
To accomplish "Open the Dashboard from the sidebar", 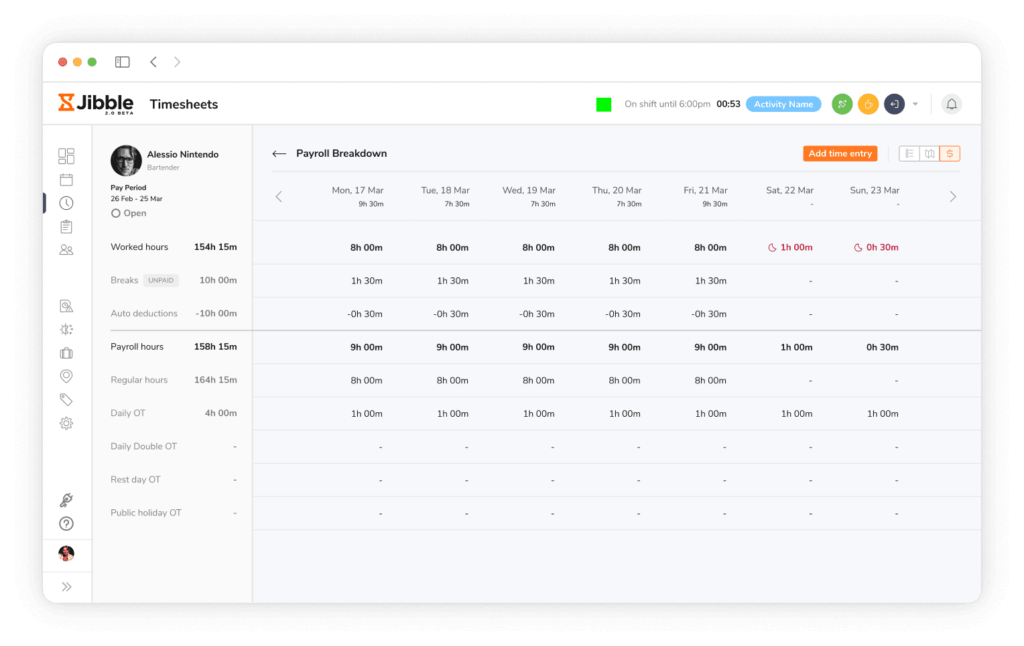I will [66, 156].
